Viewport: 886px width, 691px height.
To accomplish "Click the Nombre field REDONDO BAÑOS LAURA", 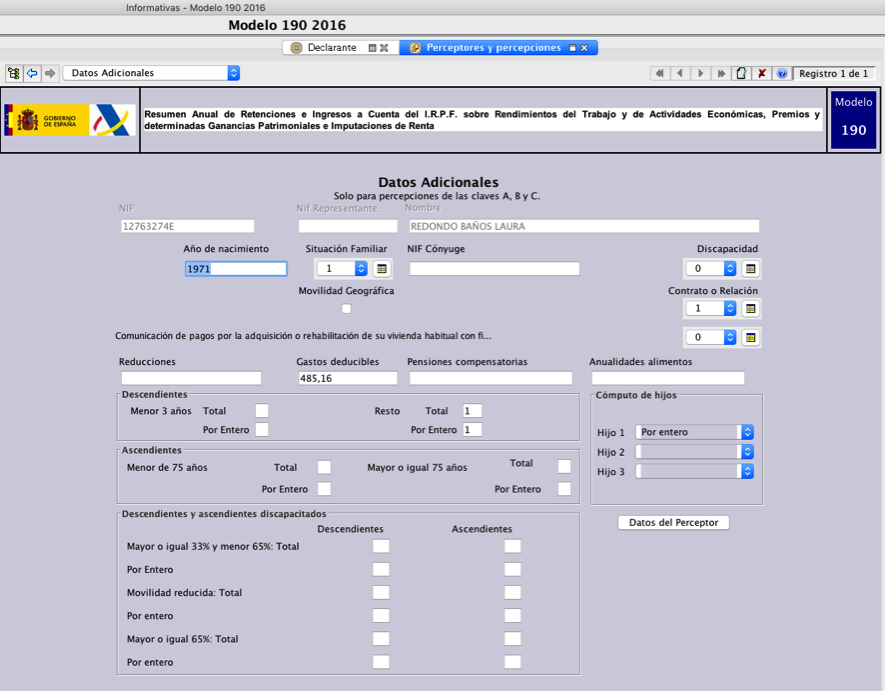I will pyautogui.click(x=584, y=226).
